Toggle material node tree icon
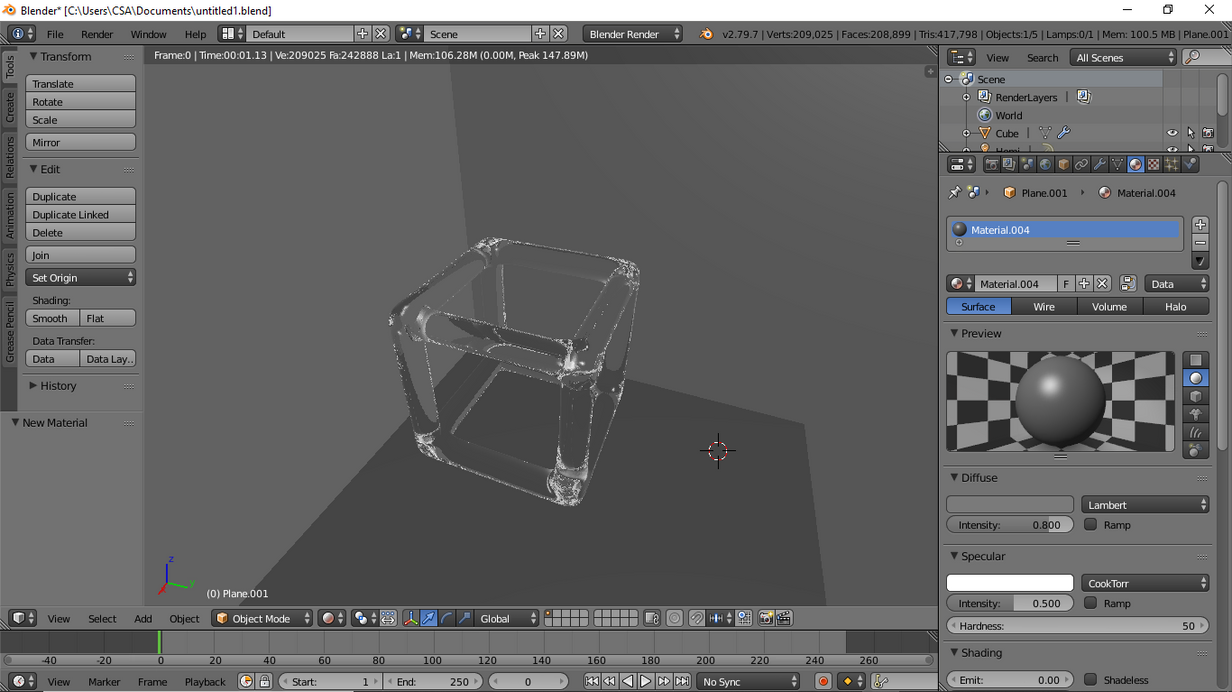This screenshot has height=692, width=1232. (x=1127, y=284)
